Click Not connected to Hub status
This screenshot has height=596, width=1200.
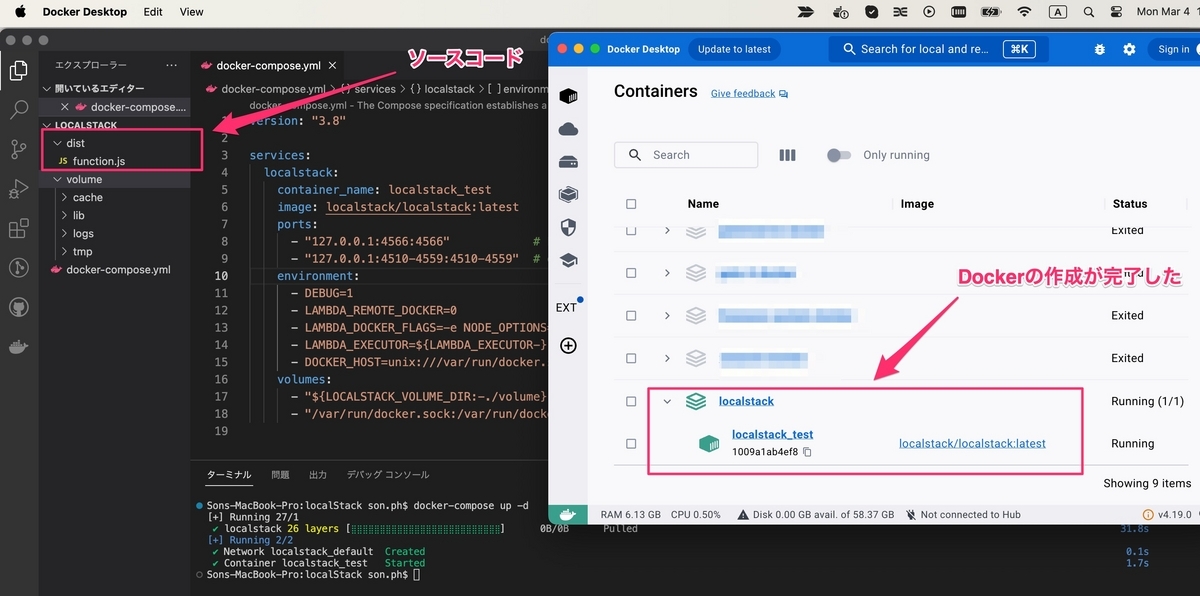(x=963, y=514)
